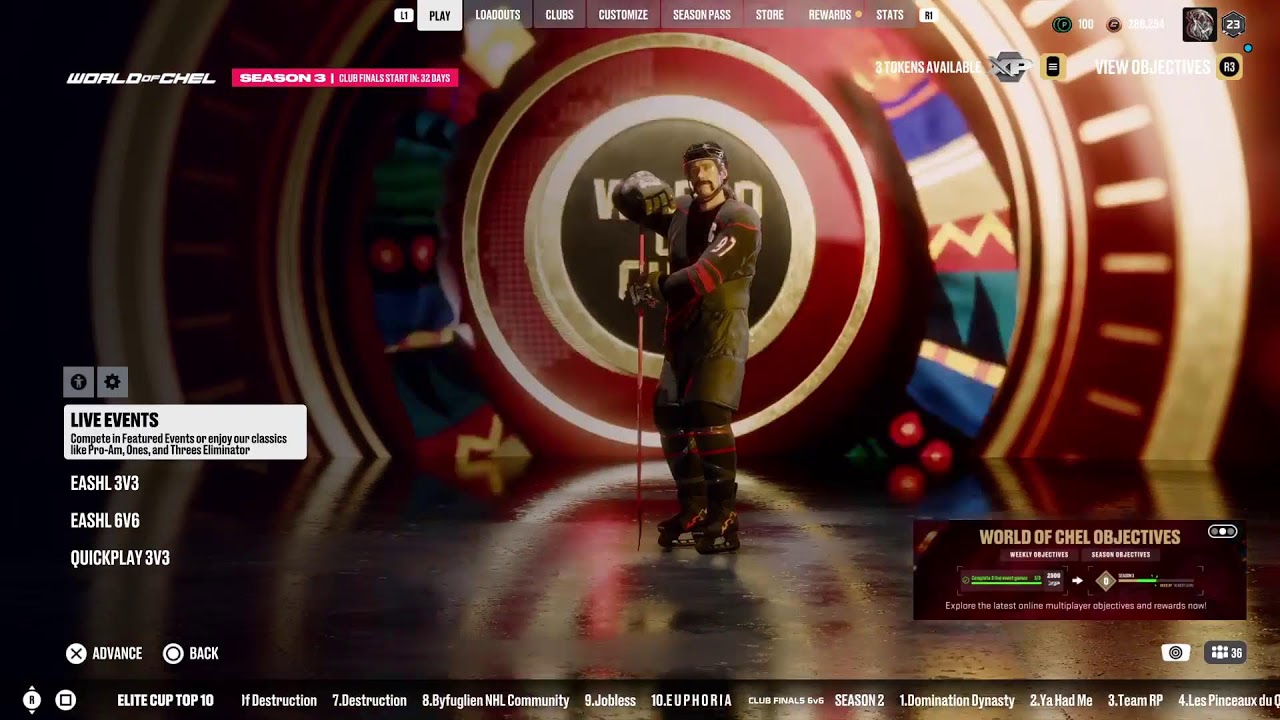Click the circle button Back icon
The width and height of the screenshot is (1280, 720).
[173, 653]
